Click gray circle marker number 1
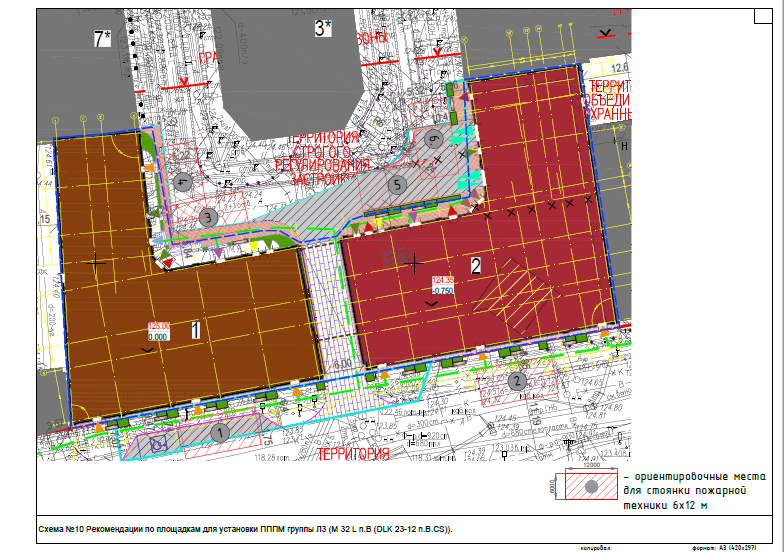The image size is (784, 552). click(220, 433)
